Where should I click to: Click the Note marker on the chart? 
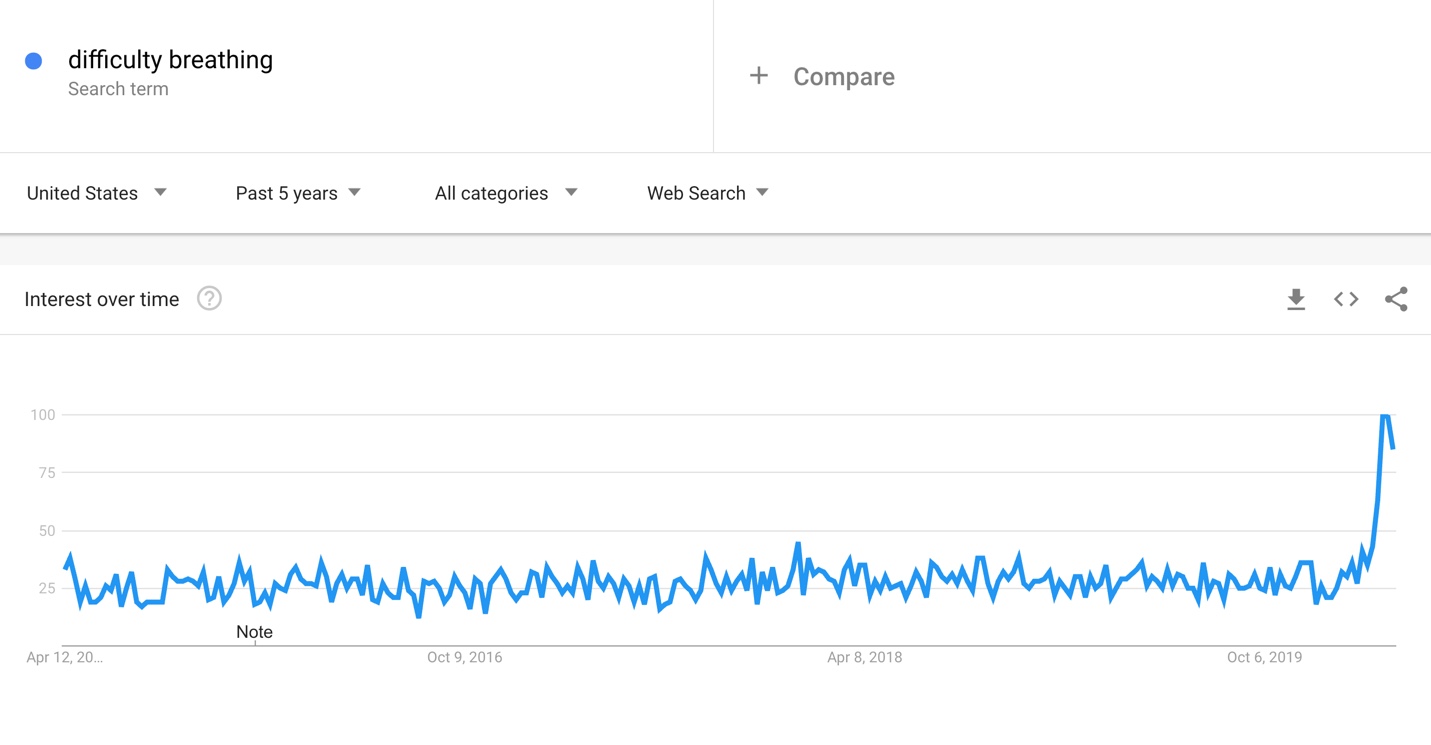coord(254,632)
